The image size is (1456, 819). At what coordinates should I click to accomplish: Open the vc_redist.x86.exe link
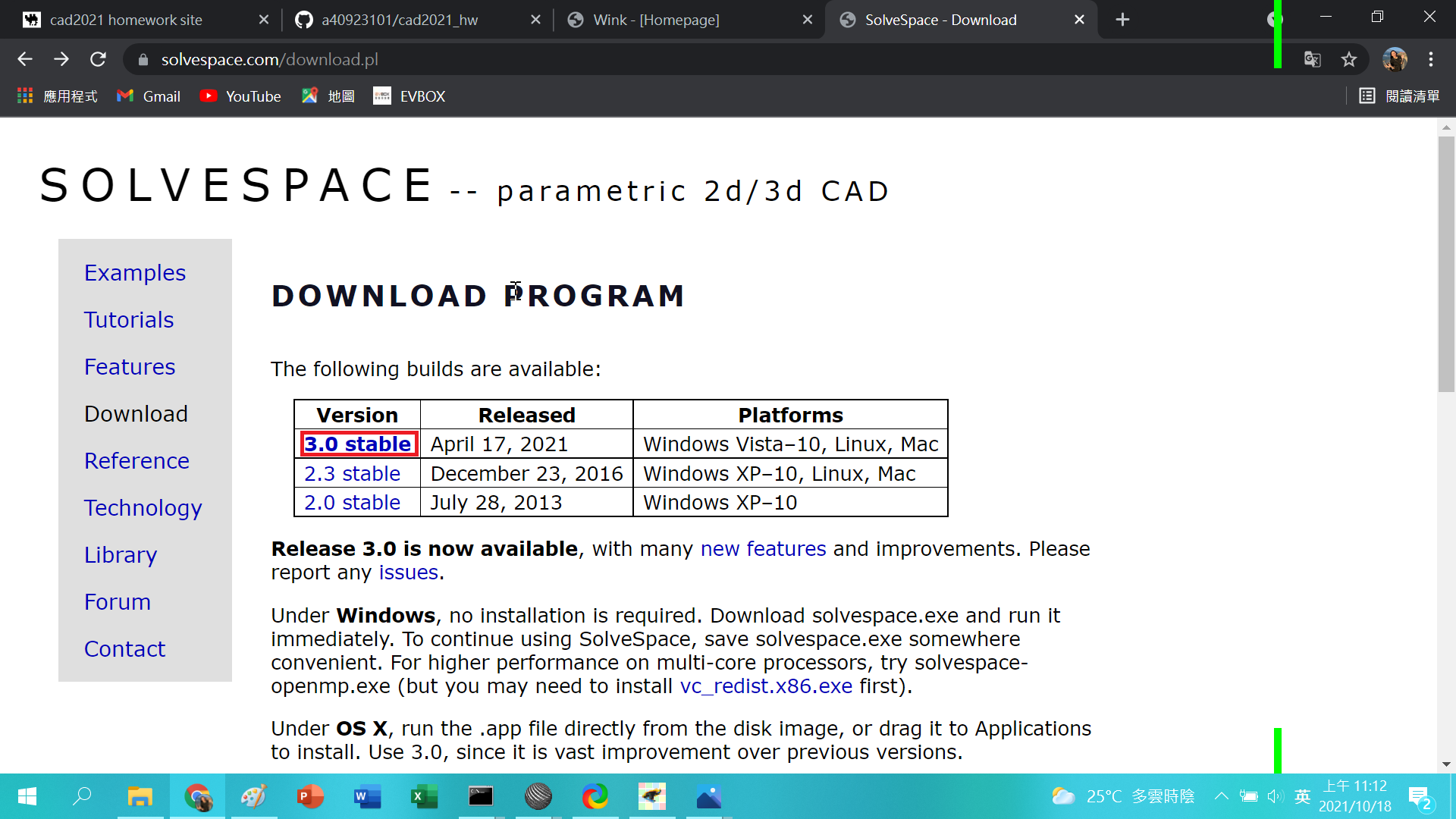click(766, 686)
